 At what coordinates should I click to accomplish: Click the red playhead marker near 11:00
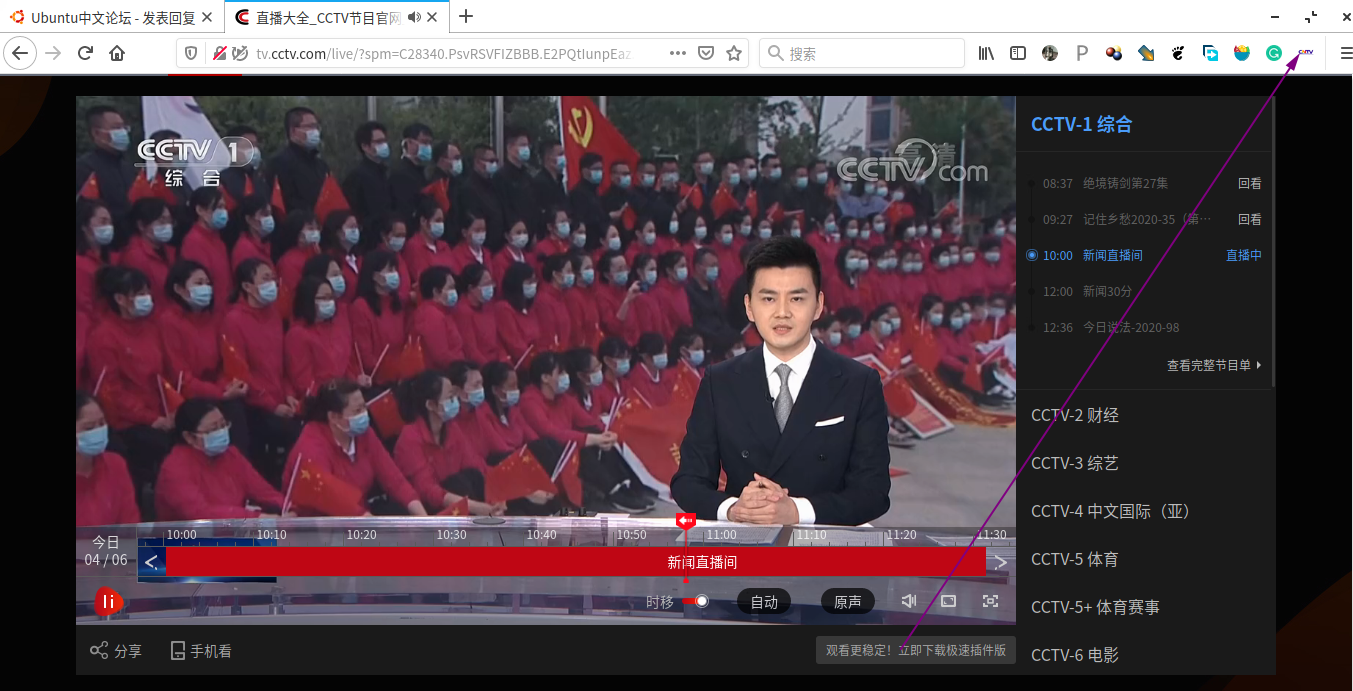(x=685, y=521)
